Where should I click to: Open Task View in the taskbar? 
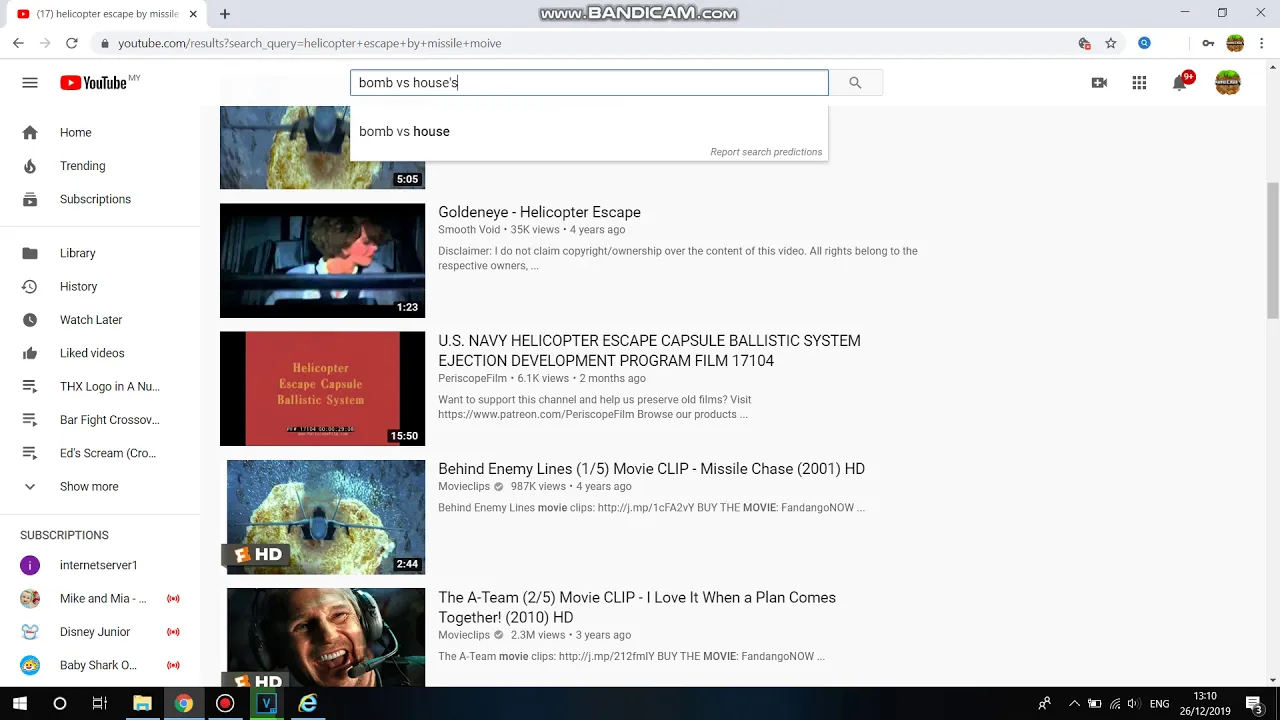[99, 704]
